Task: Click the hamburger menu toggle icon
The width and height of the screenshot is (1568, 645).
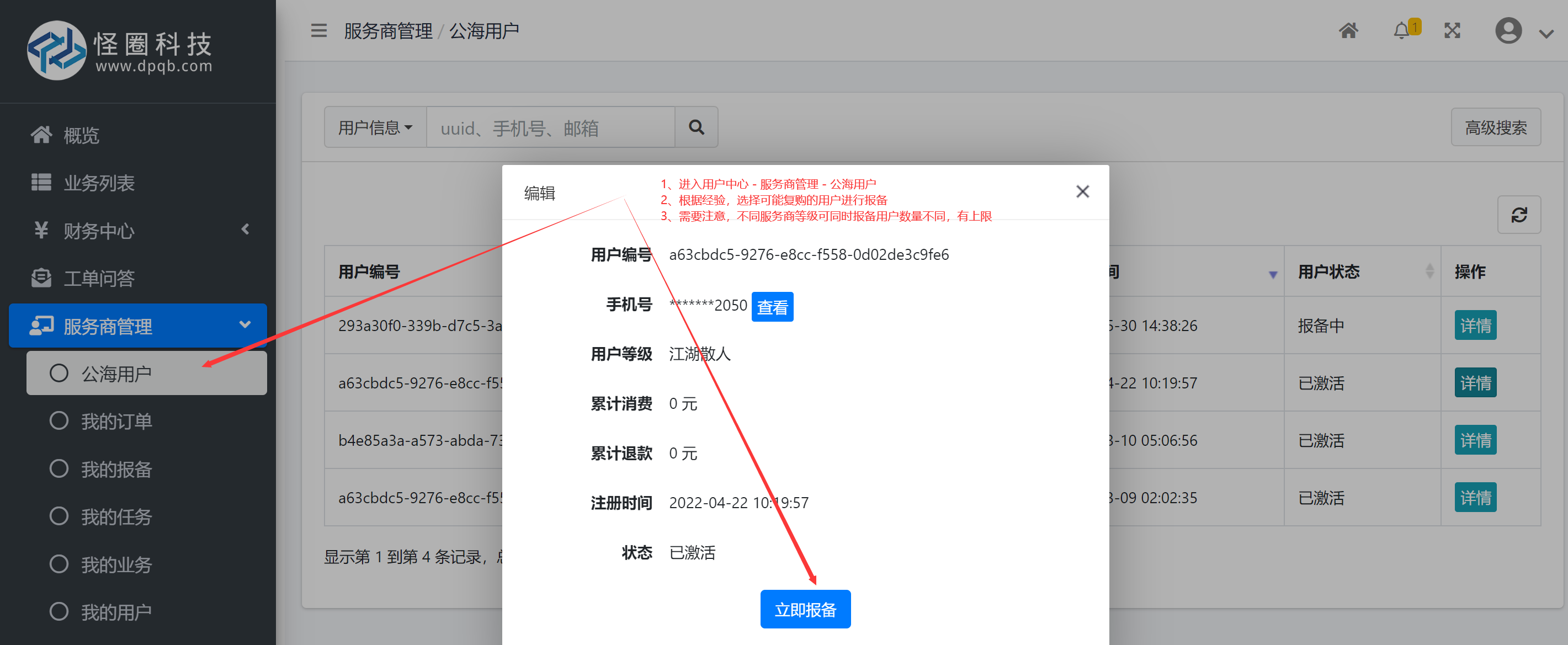Action: click(318, 30)
